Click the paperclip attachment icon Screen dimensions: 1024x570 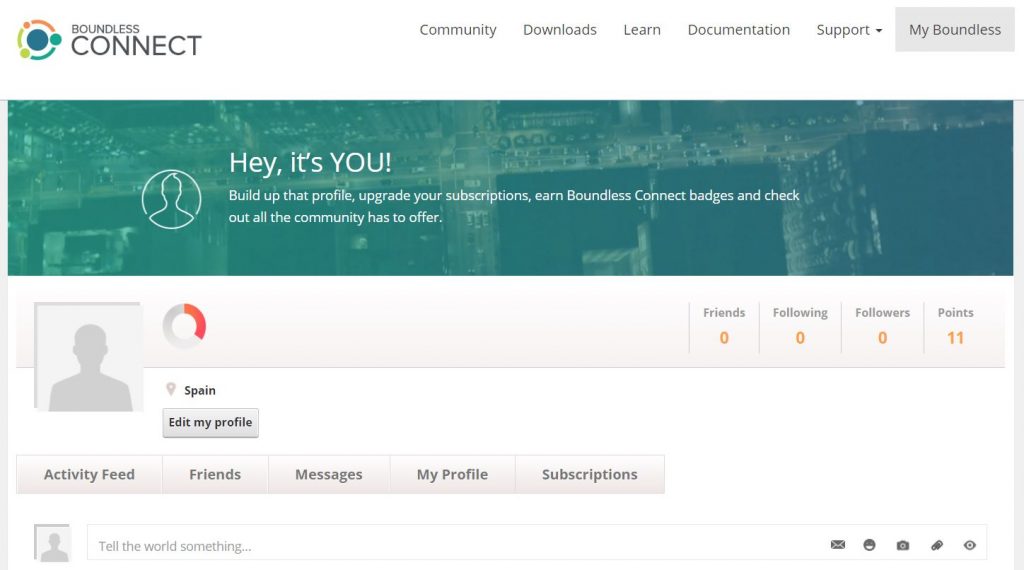(x=936, y=545)
